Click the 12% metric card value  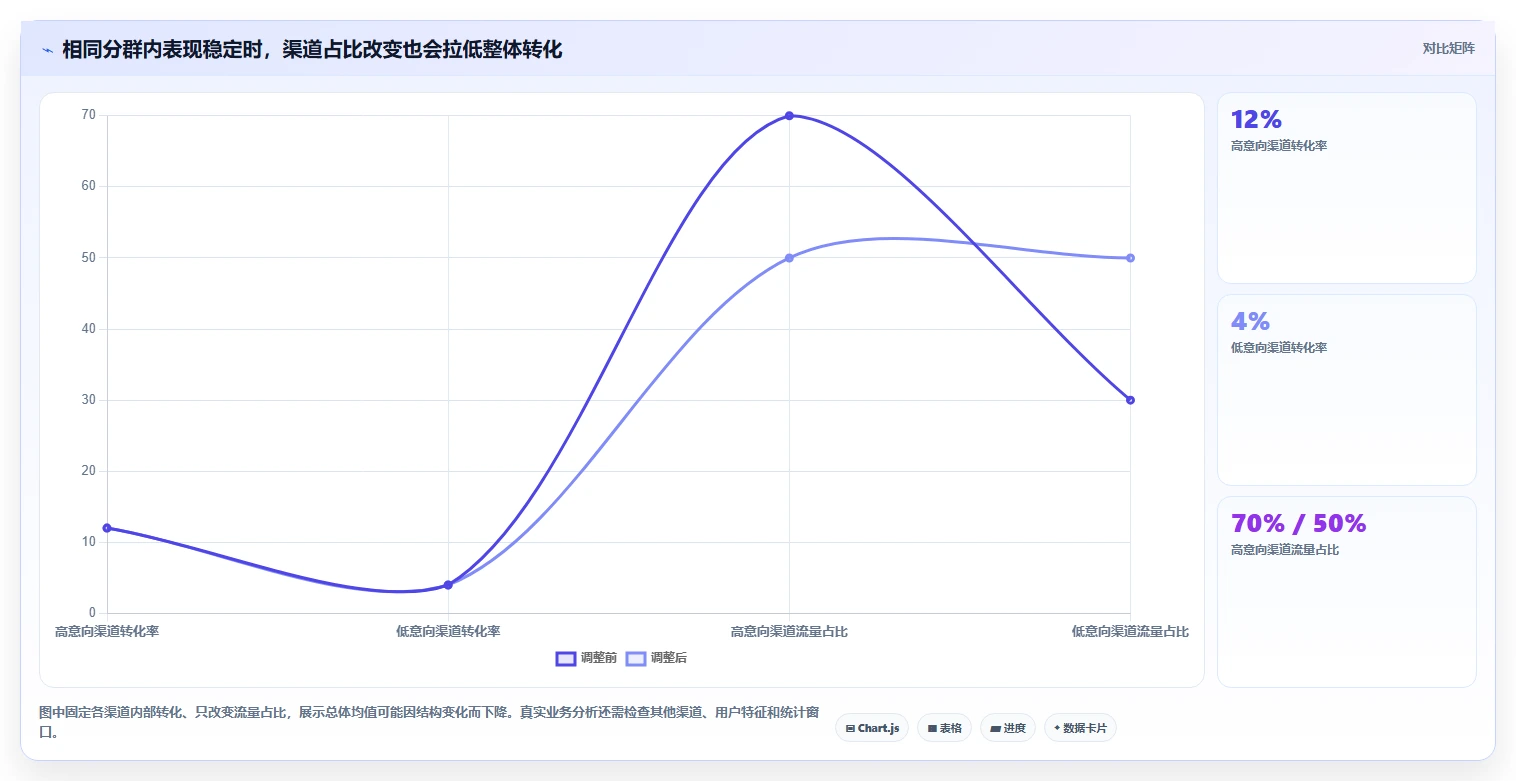pyautogui.click(x=1256, y=120)
